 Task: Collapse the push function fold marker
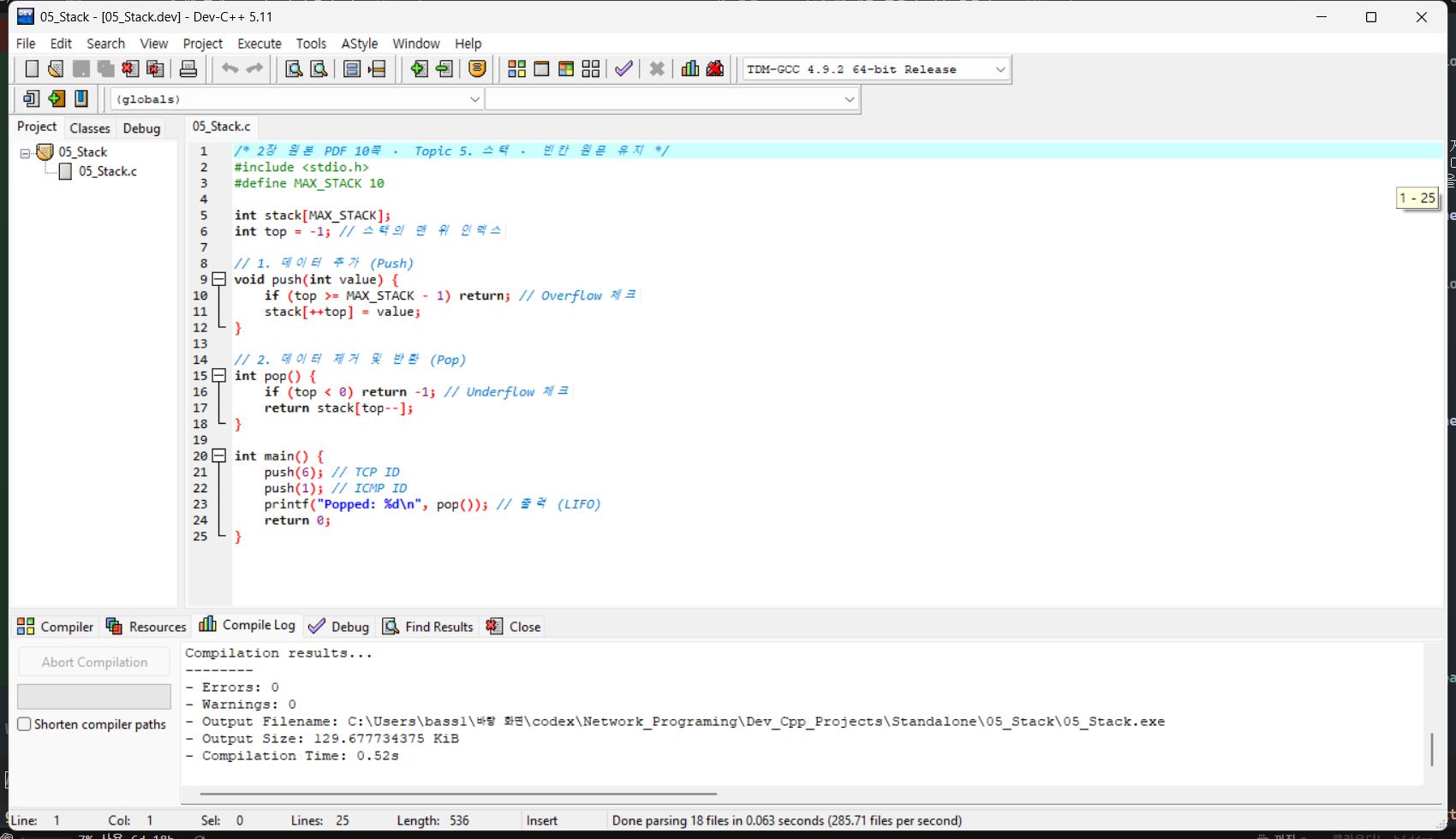tap(219, 279)
